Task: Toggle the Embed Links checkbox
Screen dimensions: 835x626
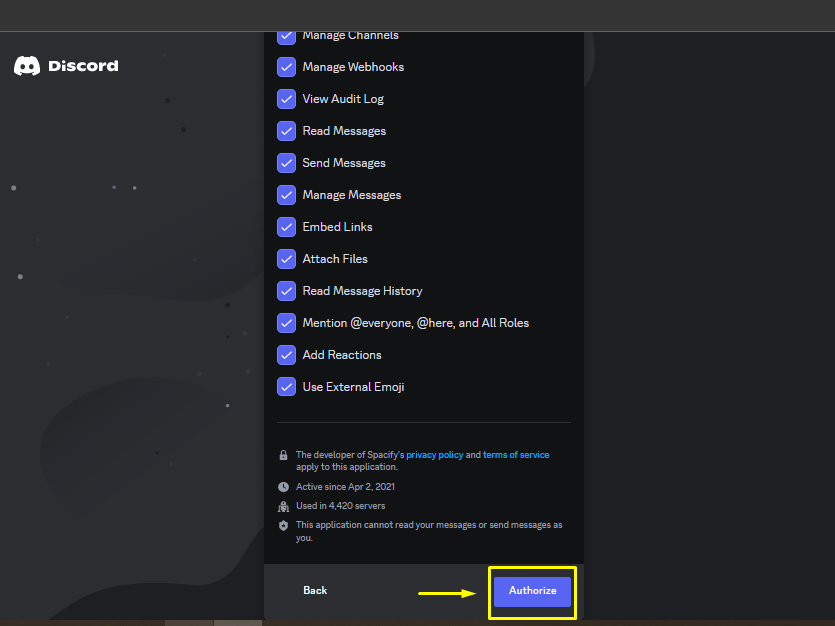Action: [286, 227]
